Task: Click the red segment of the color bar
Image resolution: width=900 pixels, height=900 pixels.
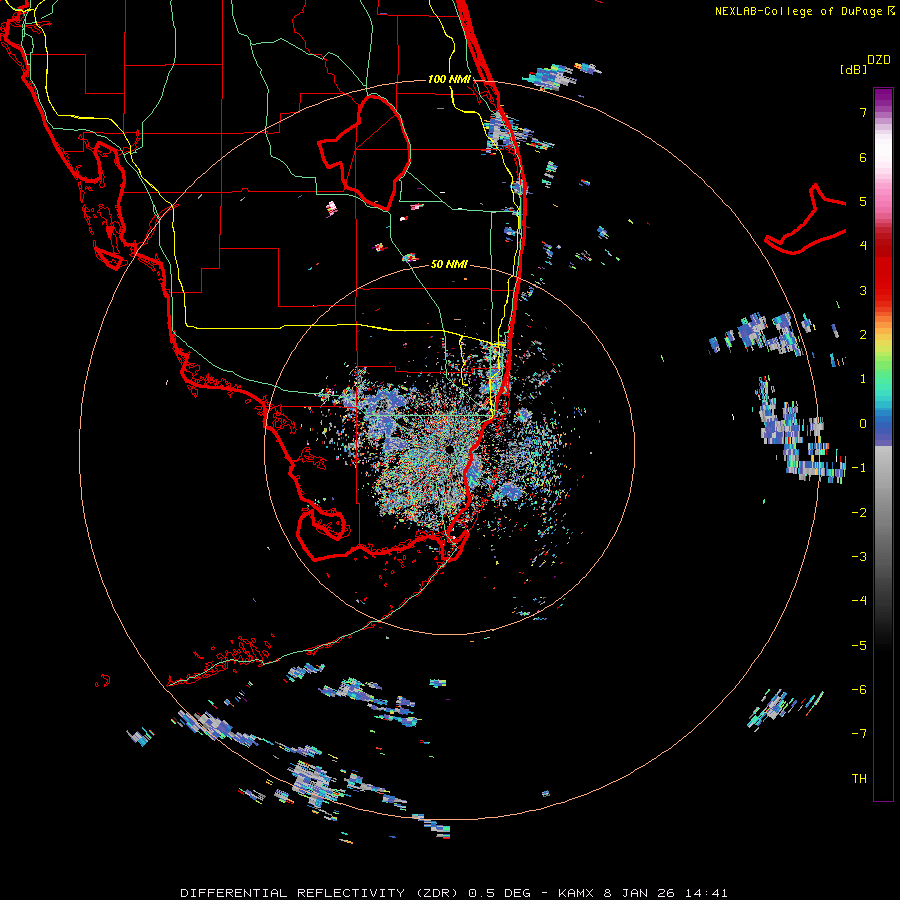Action: (x=883, y=270)
